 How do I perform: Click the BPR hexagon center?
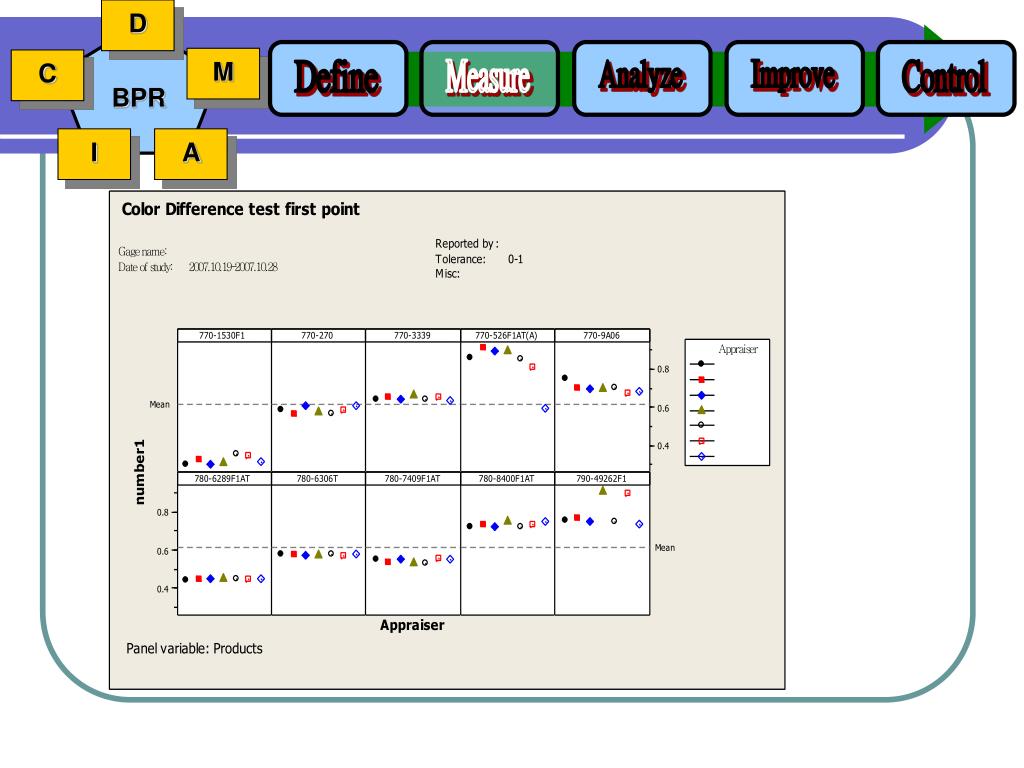(138, 98)
